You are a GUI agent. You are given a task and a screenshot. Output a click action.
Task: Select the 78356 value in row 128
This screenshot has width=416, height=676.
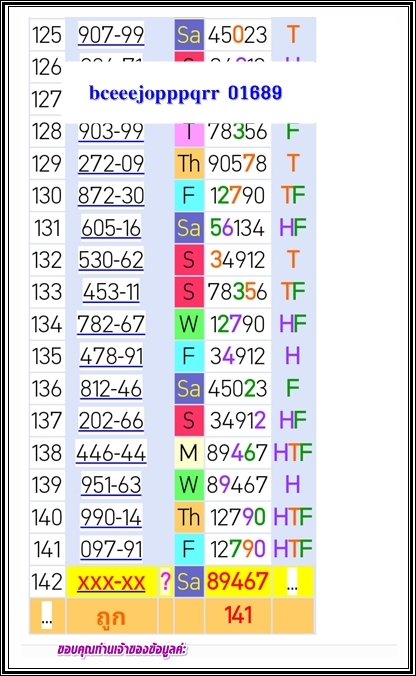click(238, 131)
